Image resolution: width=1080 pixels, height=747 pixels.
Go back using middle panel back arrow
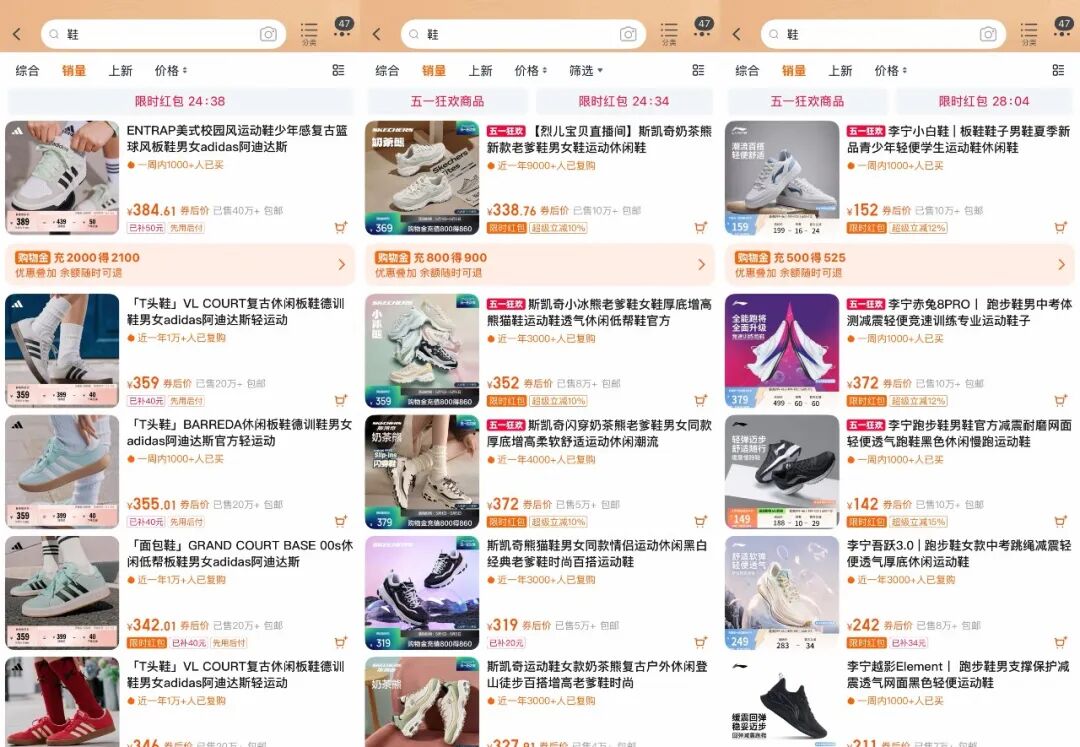[x=377, y=34]
